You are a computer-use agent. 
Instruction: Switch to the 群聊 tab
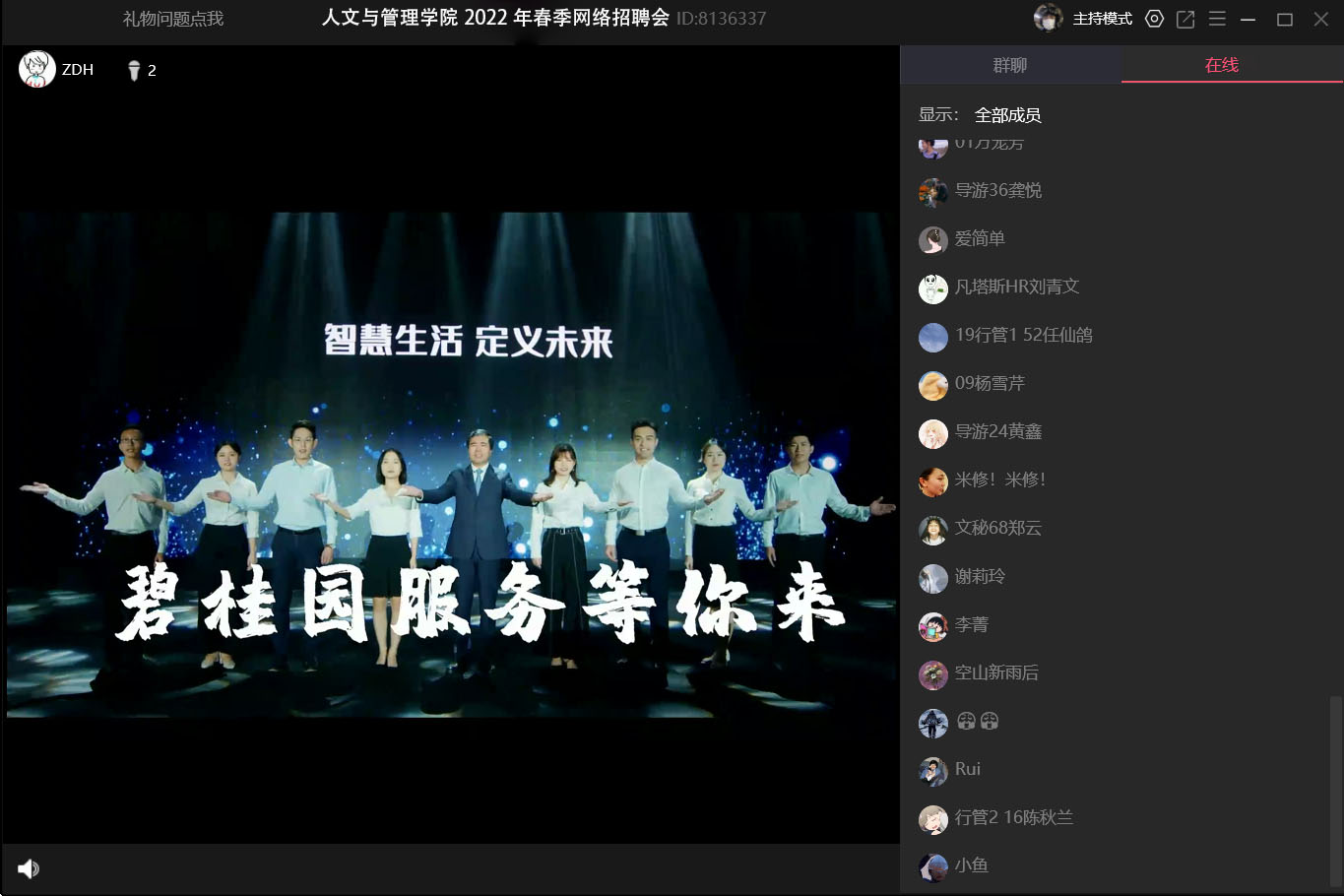tap(1010, 65)
